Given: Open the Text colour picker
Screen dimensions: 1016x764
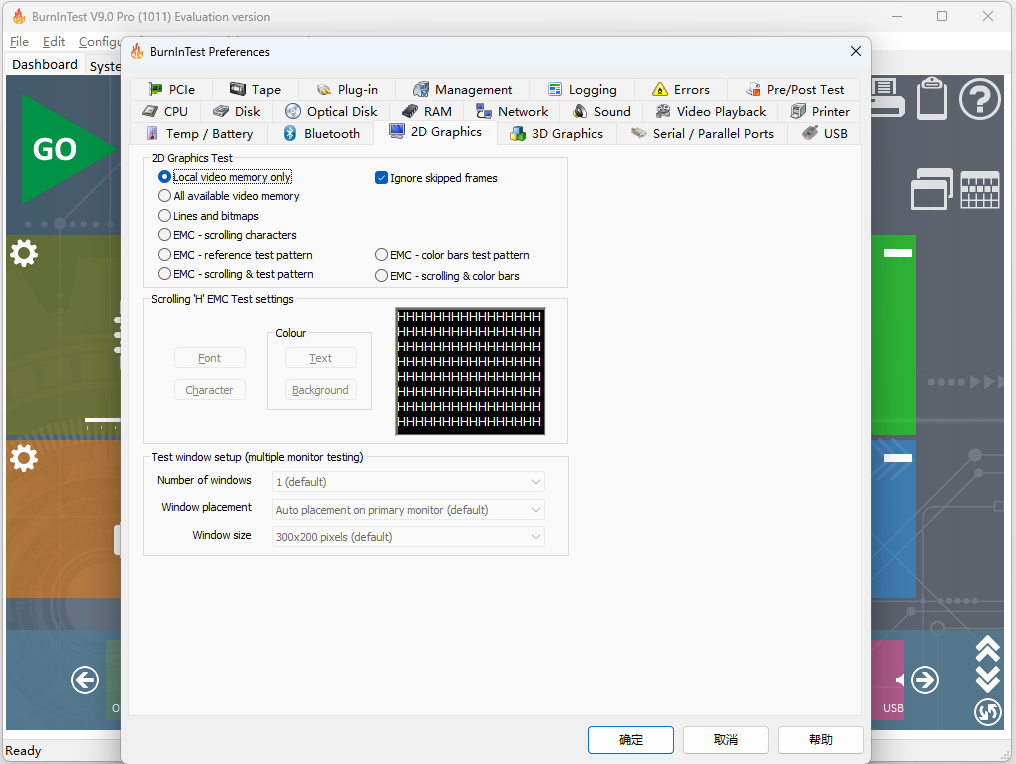Looking at the screenshot, I should click(320, 358).
